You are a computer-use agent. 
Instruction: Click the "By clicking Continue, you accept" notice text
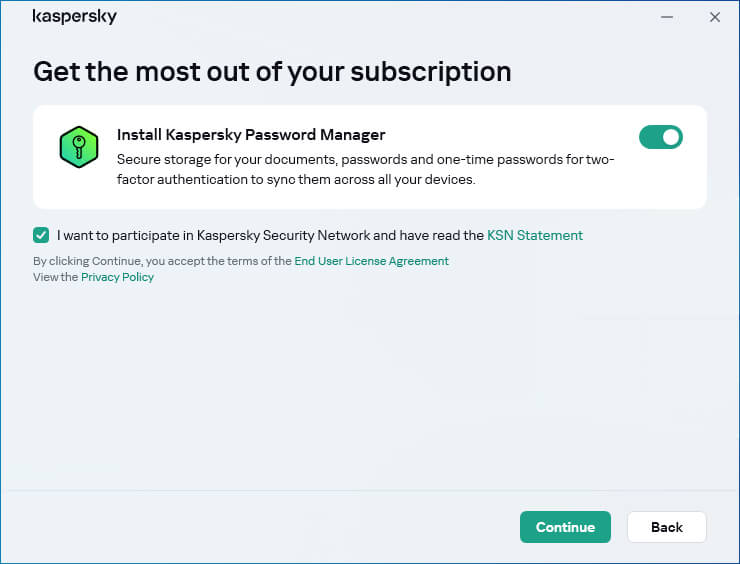[x=162, y=261]
